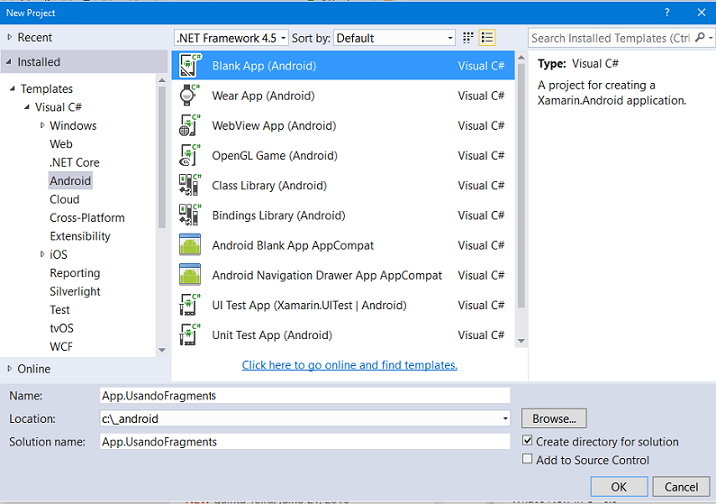Select UI Test App (Xamarin.UITest | Android) text

click(x=309, y=305)
